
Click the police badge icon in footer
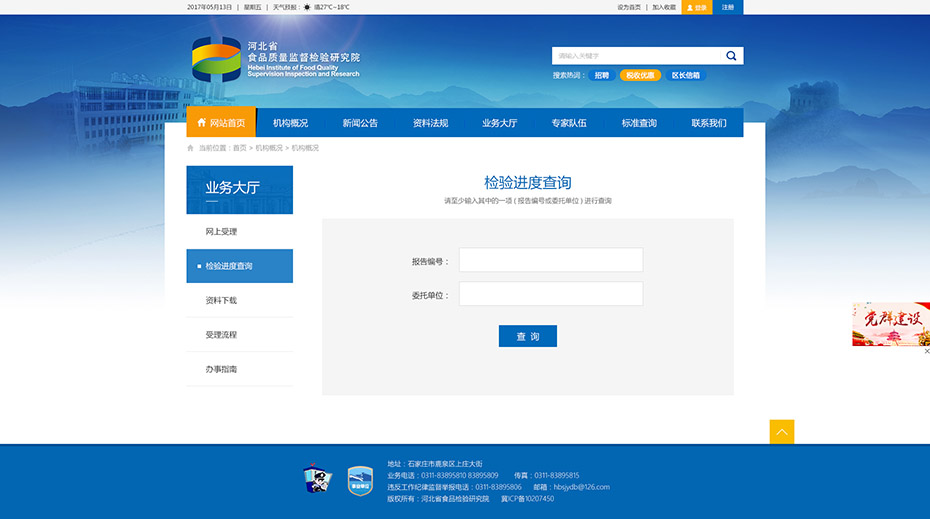[x=314, y=480]
